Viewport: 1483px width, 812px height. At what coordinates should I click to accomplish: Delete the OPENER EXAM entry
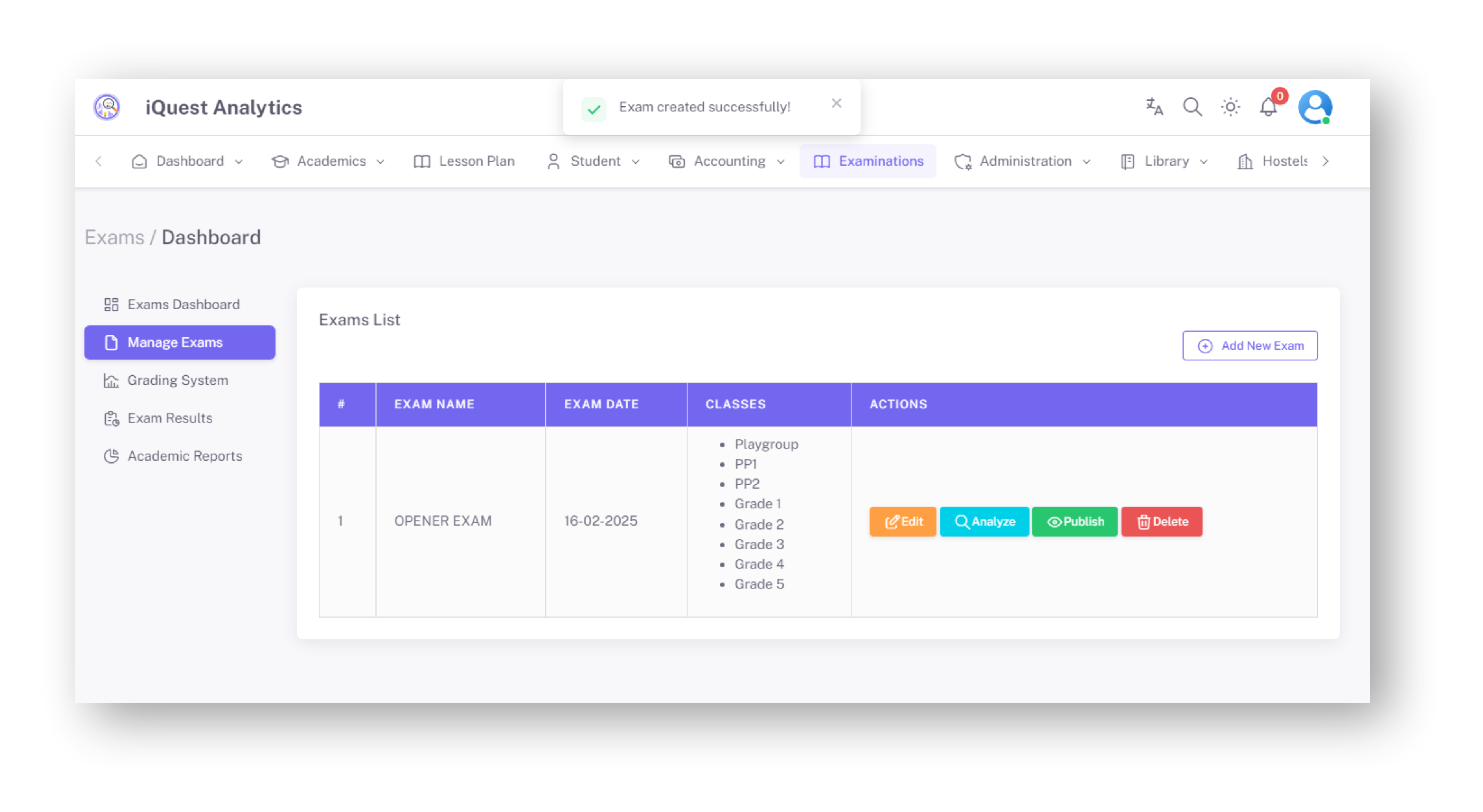[x=1161, y=521]
